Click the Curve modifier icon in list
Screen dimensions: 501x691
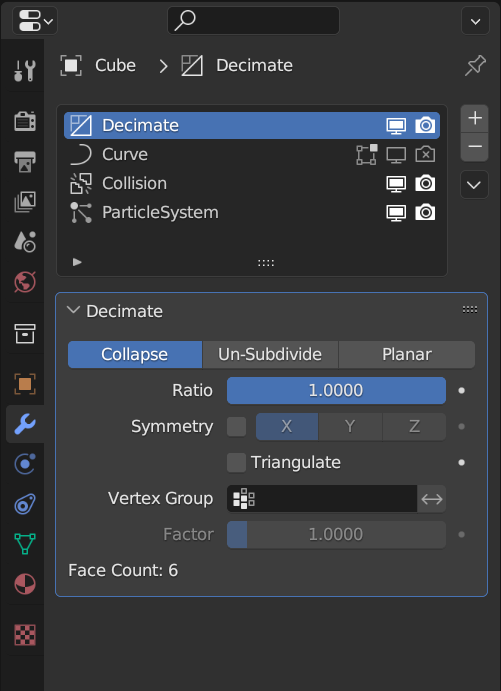(x=81, y=155)
